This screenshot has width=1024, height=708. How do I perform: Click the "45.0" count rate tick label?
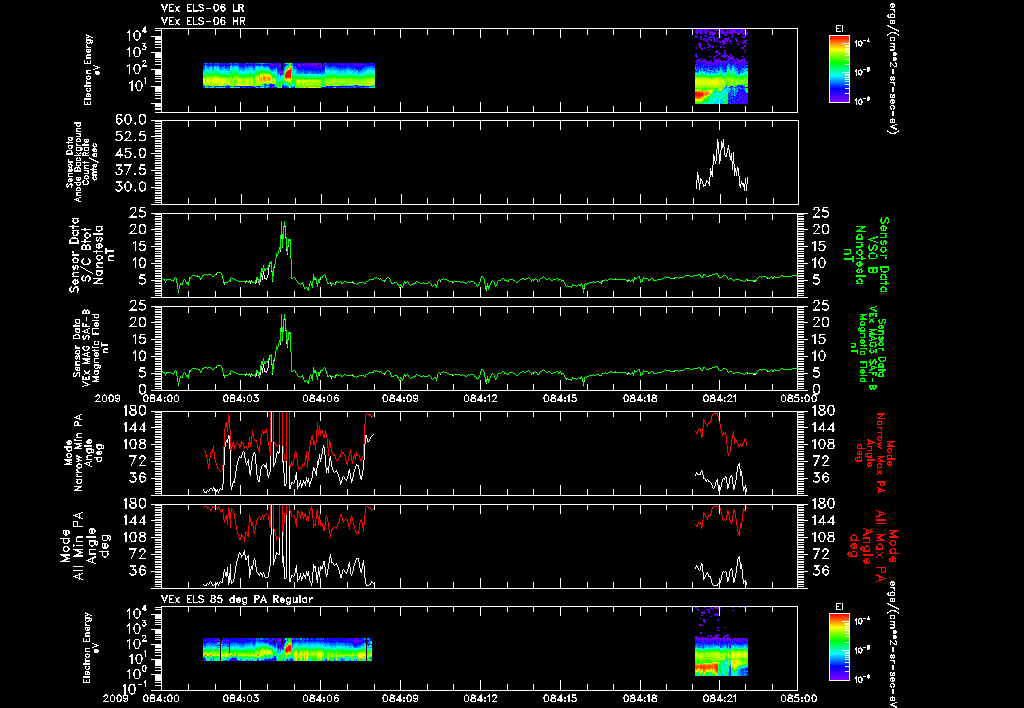(131, 153)
